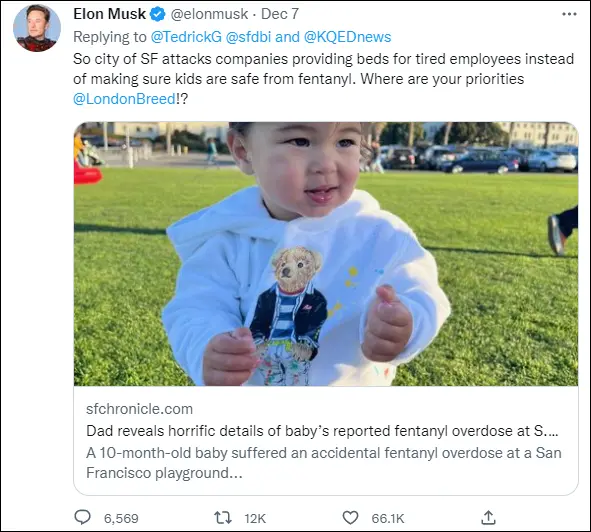This screenshot has width=591, height=532.
Task: Click the @sfdbi mention
Action: [248, 37]
